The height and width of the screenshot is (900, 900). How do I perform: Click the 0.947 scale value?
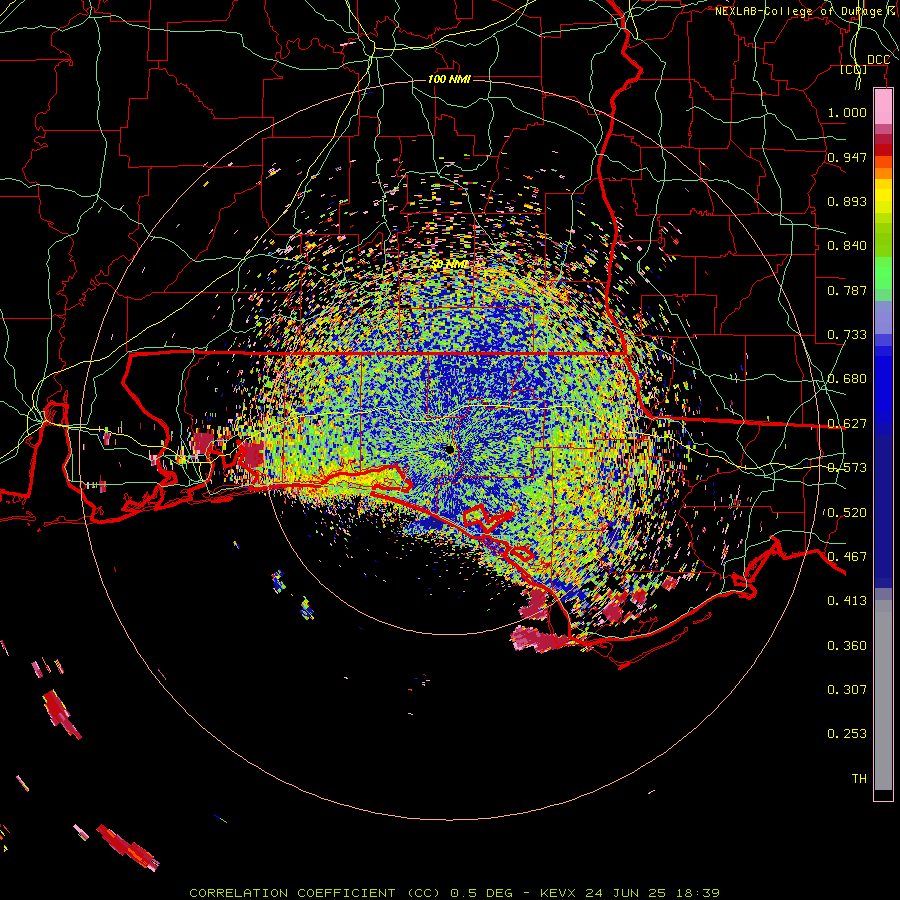847,157
